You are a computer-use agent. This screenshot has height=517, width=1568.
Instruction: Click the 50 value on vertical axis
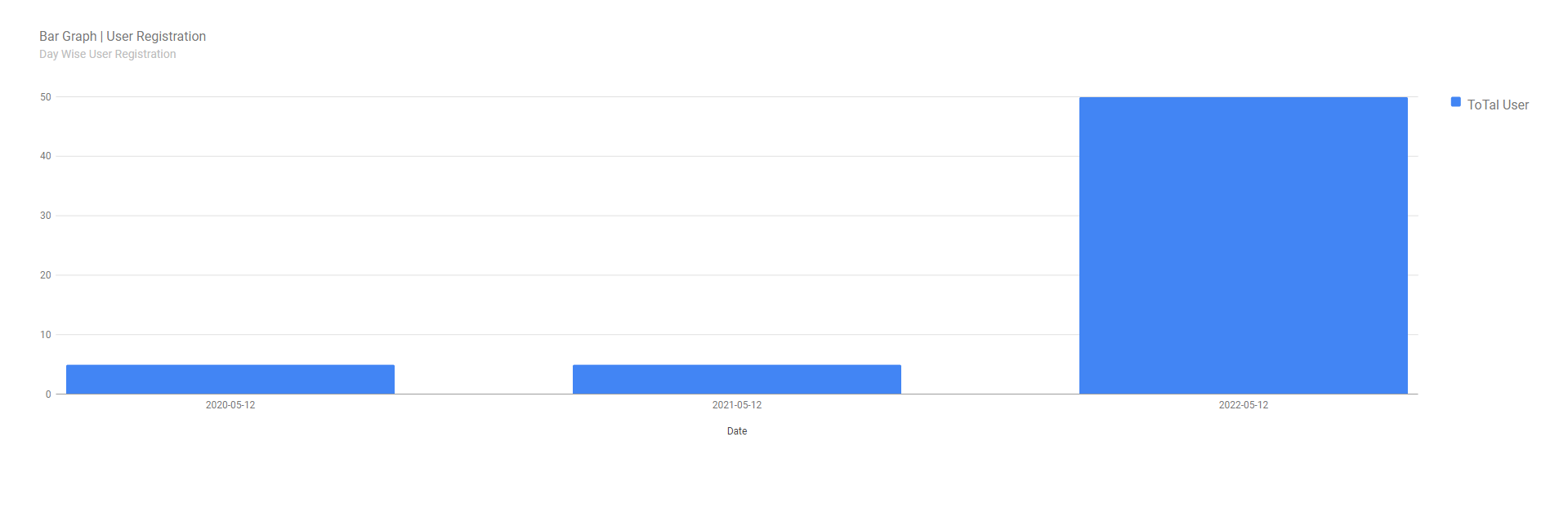(x=46, y=97)
